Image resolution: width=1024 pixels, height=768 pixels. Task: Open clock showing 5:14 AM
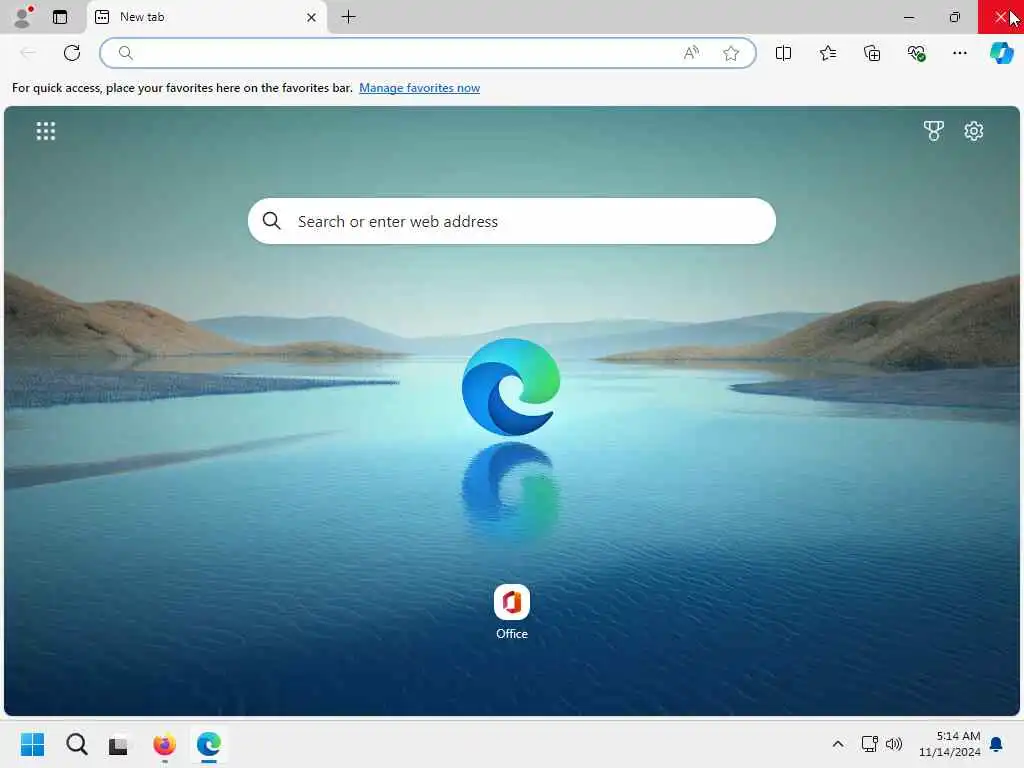(950, 744)
